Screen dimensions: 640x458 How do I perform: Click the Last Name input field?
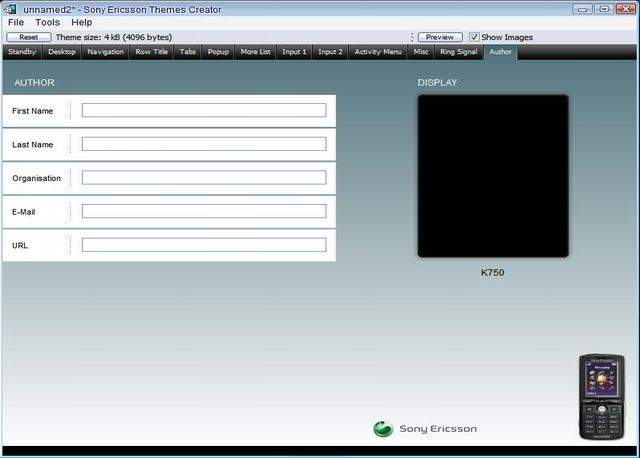click(204, 144)
